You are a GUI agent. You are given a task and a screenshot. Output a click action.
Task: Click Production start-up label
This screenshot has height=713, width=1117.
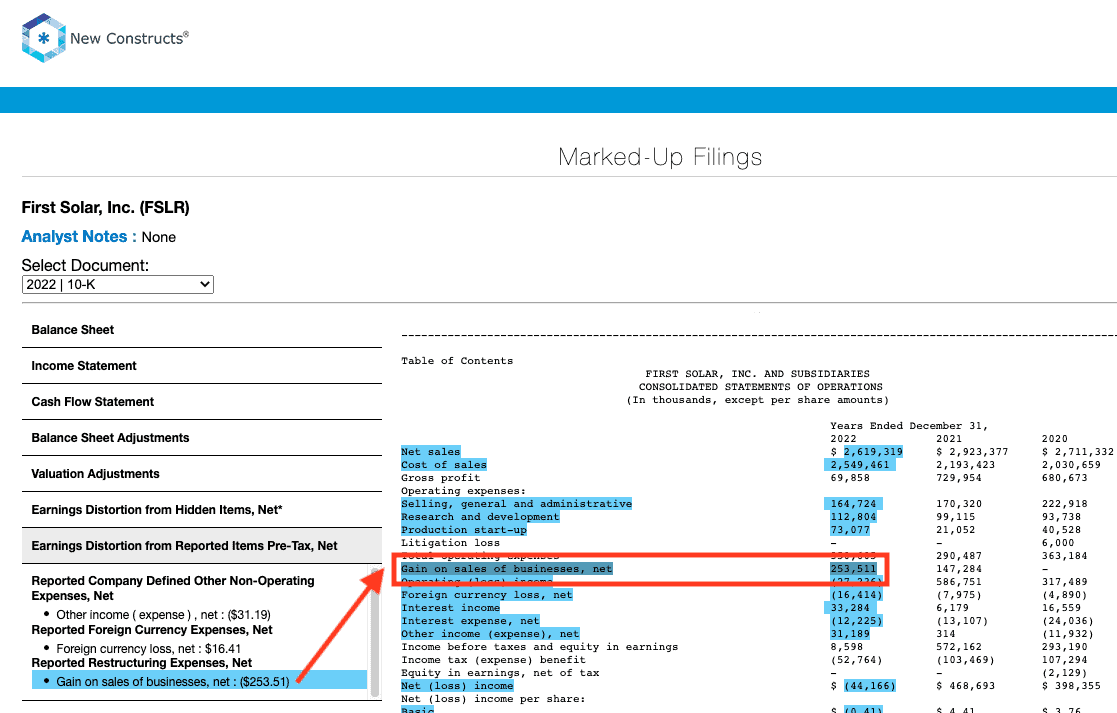464,529
